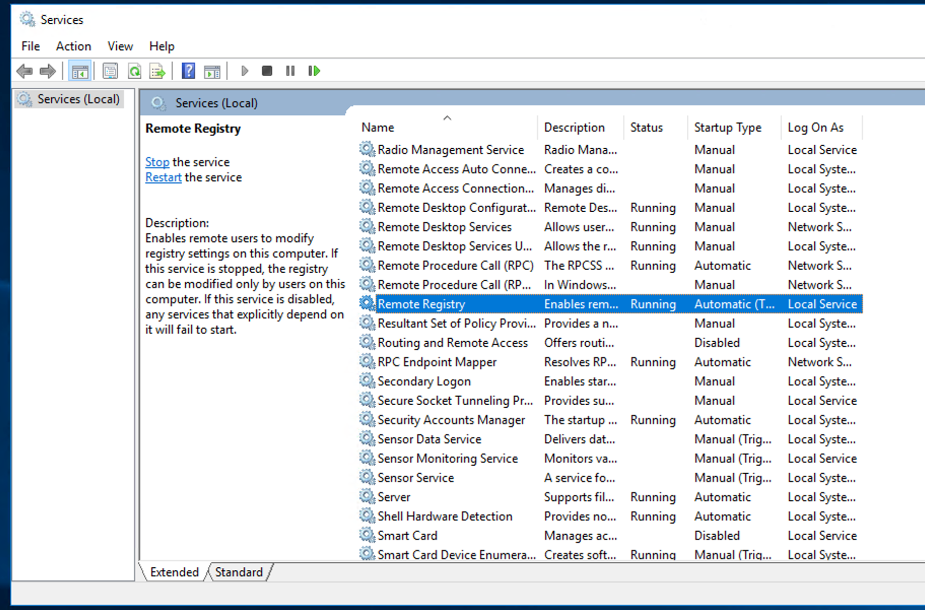Image resolution: width=925 pixels, height=610 pixels.
Task: Select Remote Access Connection Manager service row
Action: point(610,188)
